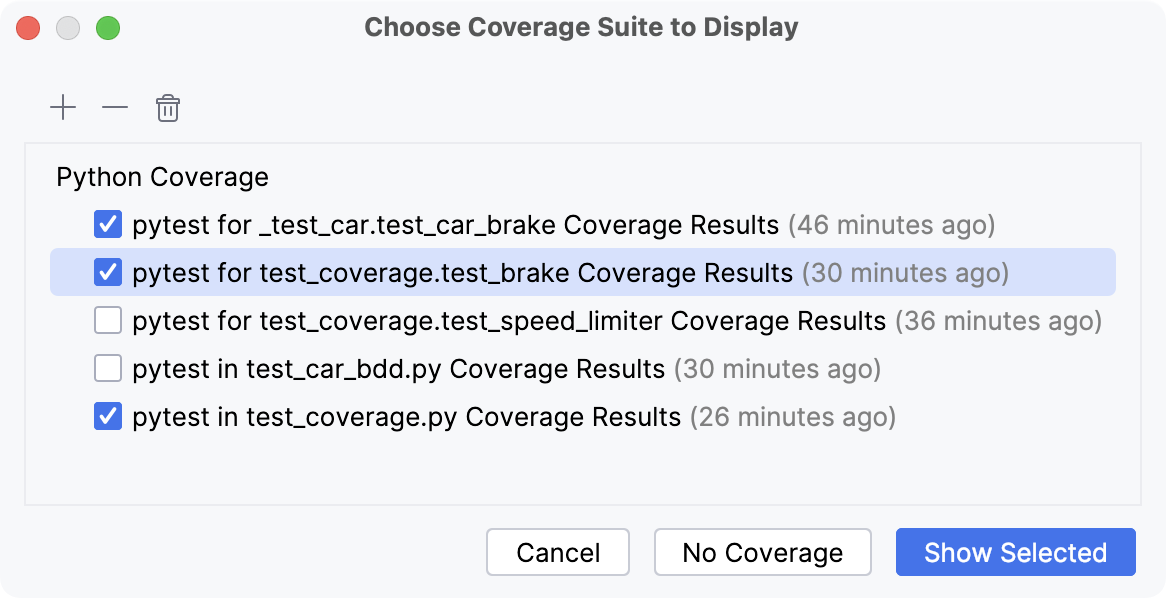Click the 26 minutes ago timestamp
The width and height of the screenshot is (1166, 598).
click(x=796, y=416)
